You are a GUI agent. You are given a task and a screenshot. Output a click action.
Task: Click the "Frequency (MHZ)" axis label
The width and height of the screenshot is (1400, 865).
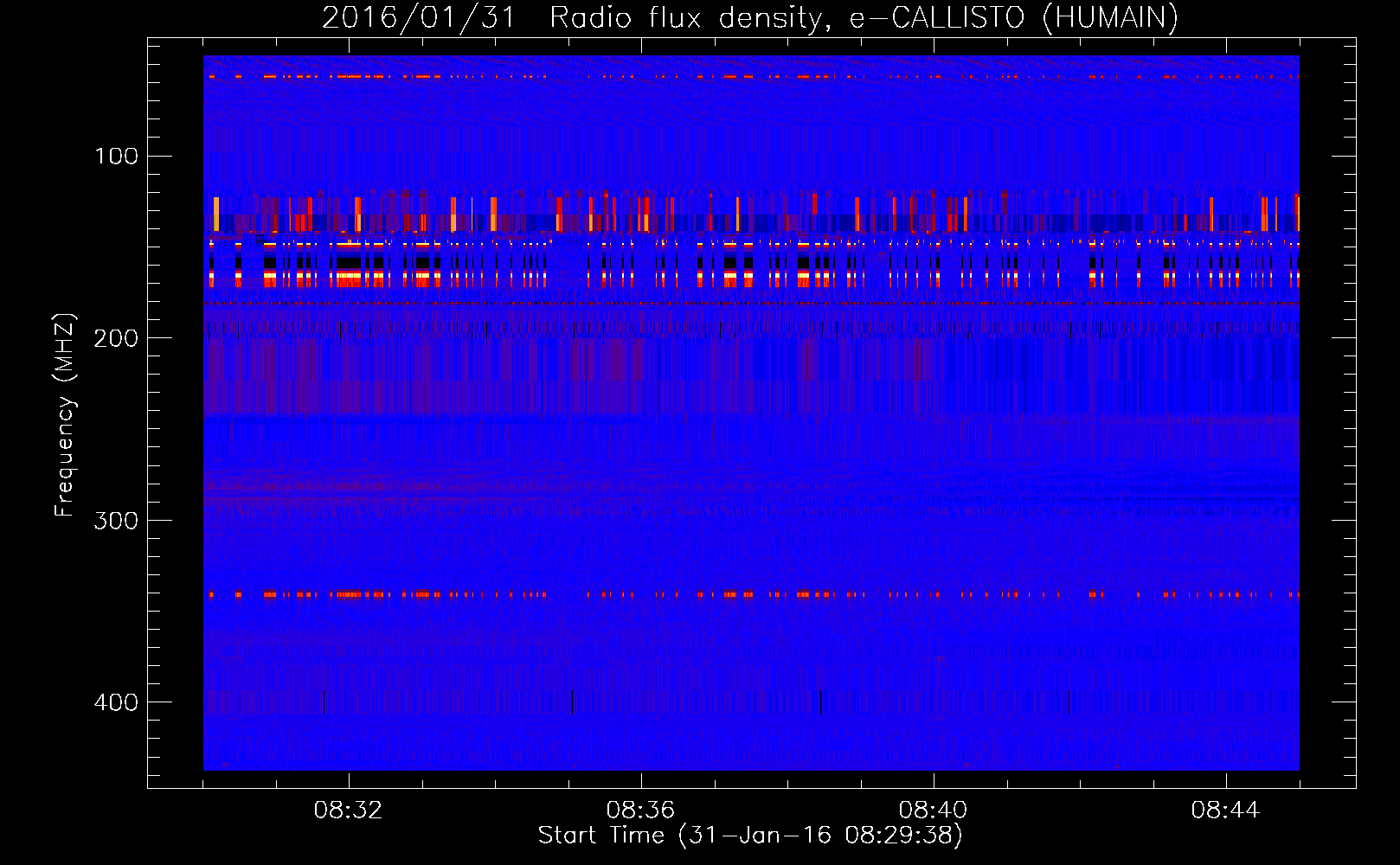pyautogui.click(x=64, y=415)
